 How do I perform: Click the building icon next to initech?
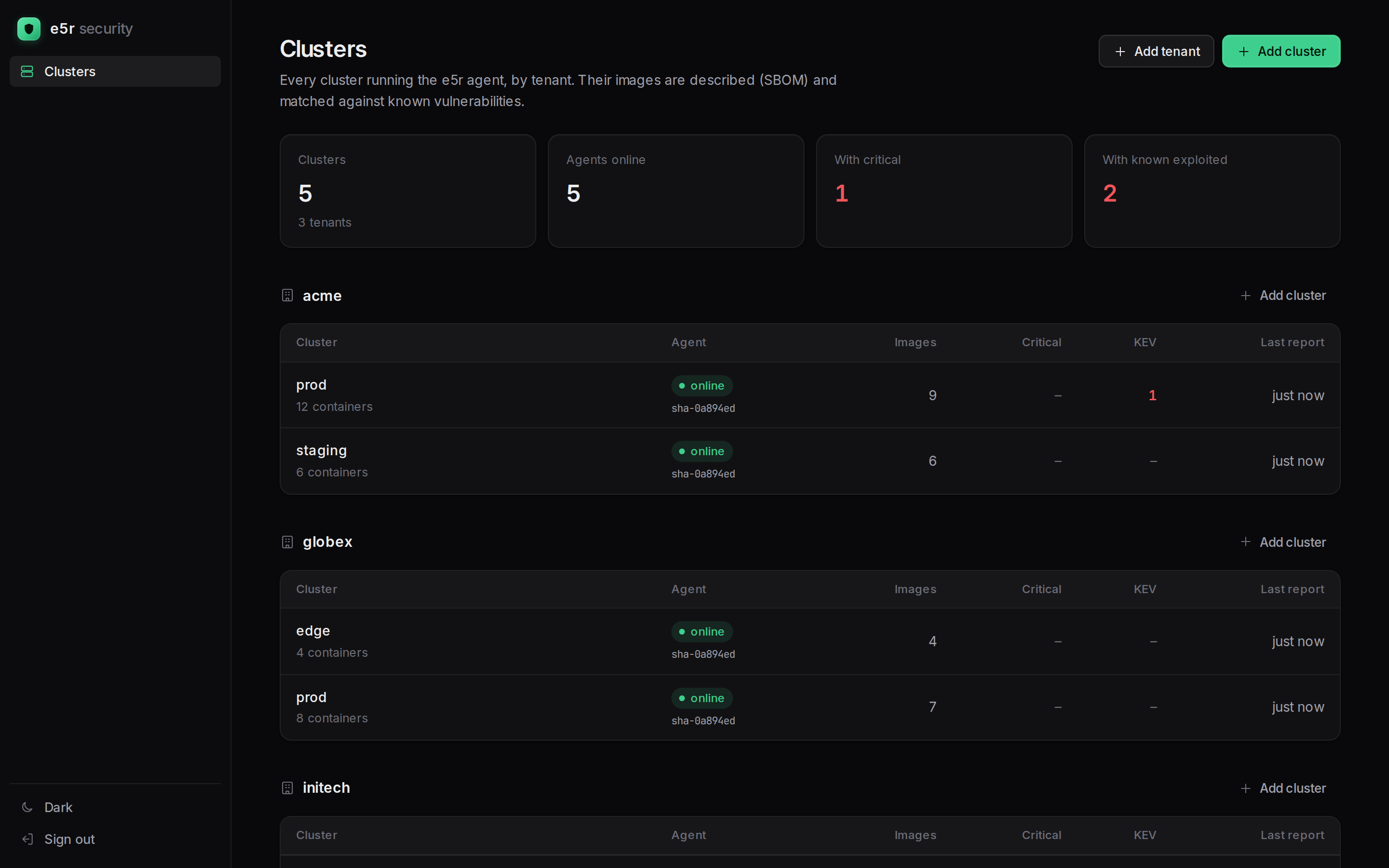pyautogui.click(x=287, y=788)
